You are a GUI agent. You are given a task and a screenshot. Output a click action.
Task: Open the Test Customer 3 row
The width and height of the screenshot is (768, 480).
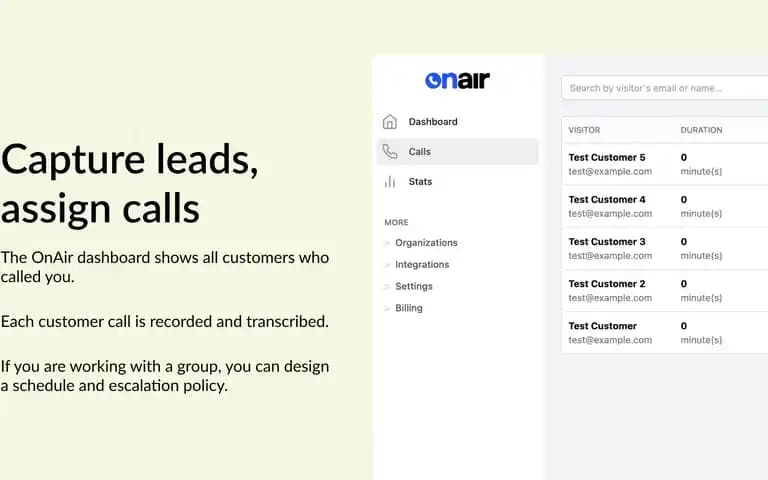(665, 248)
